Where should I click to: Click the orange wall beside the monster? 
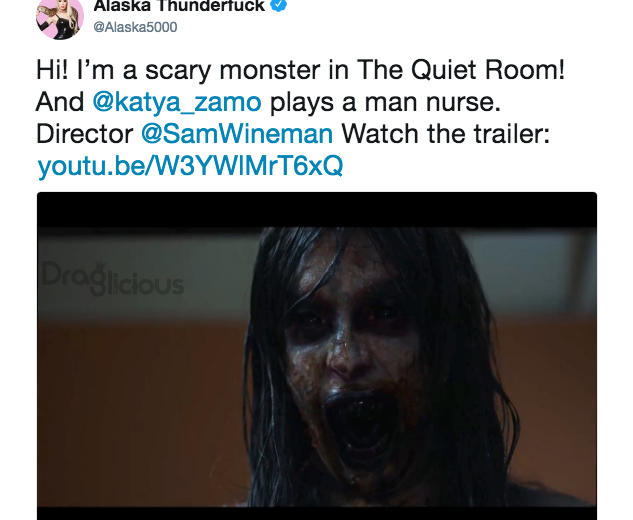coord(141,404)
